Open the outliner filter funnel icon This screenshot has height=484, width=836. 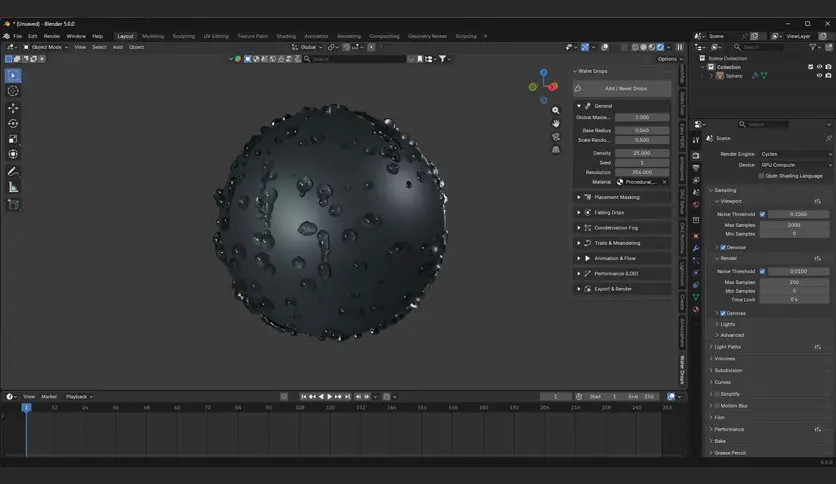(x=813, y=47)
